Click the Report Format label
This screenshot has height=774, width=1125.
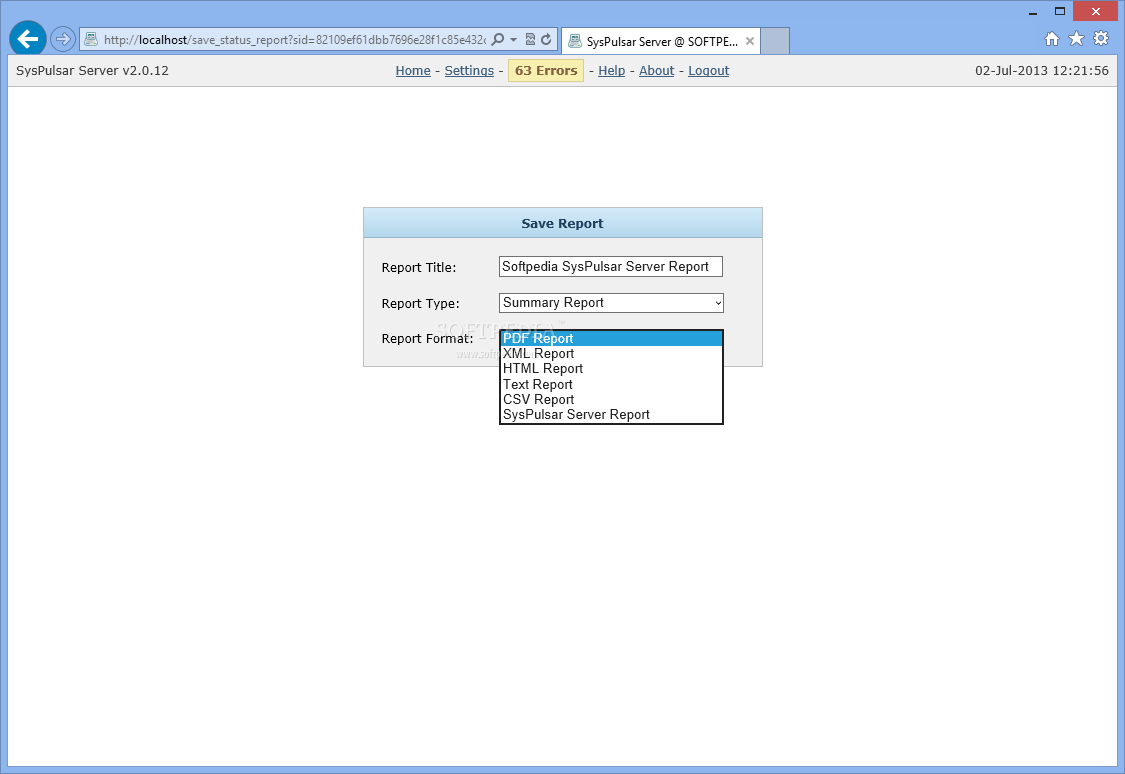click(x=428, y=339)
